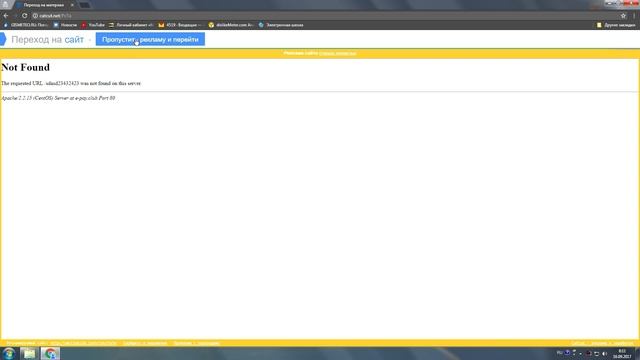
Task: Switch to Chrome in the taskbar
Action: tap(50, 353)
